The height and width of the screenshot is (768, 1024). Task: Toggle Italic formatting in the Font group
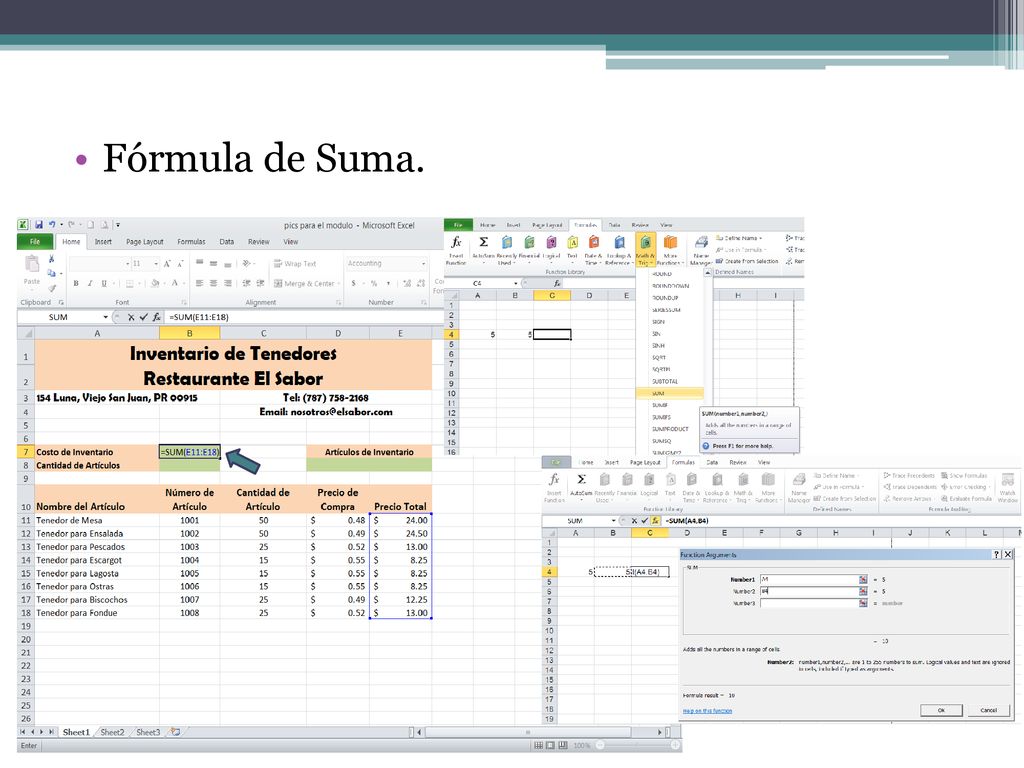(90, 283)
